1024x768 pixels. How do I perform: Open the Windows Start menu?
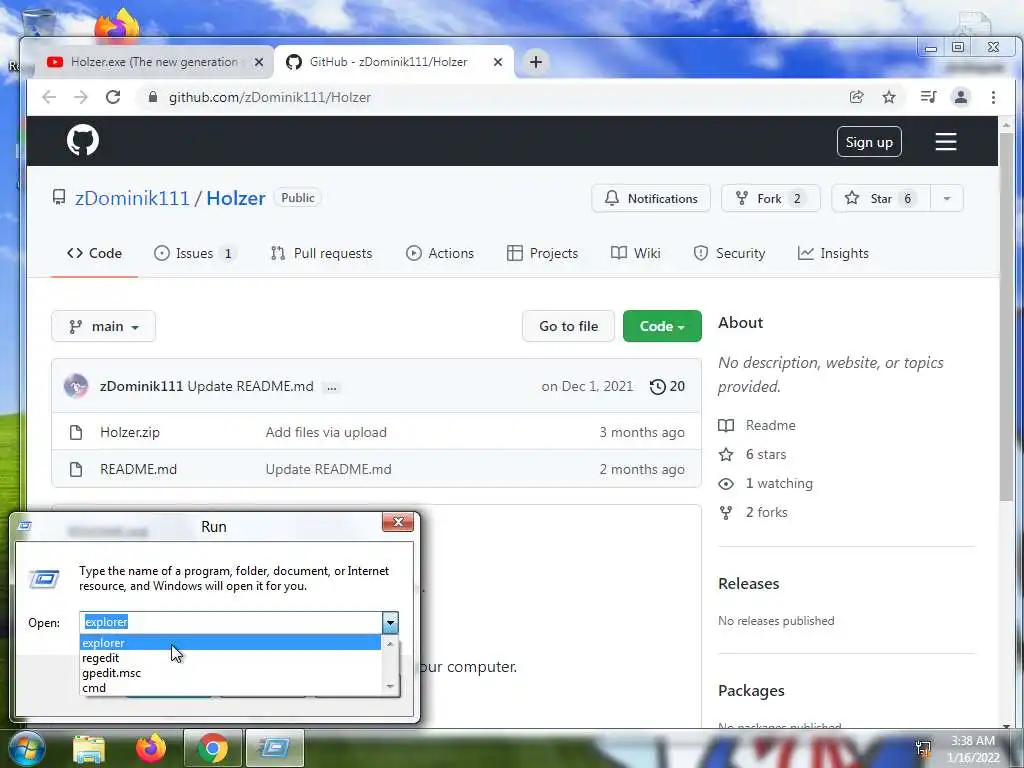pyautogui.click(x=27, y=749)
